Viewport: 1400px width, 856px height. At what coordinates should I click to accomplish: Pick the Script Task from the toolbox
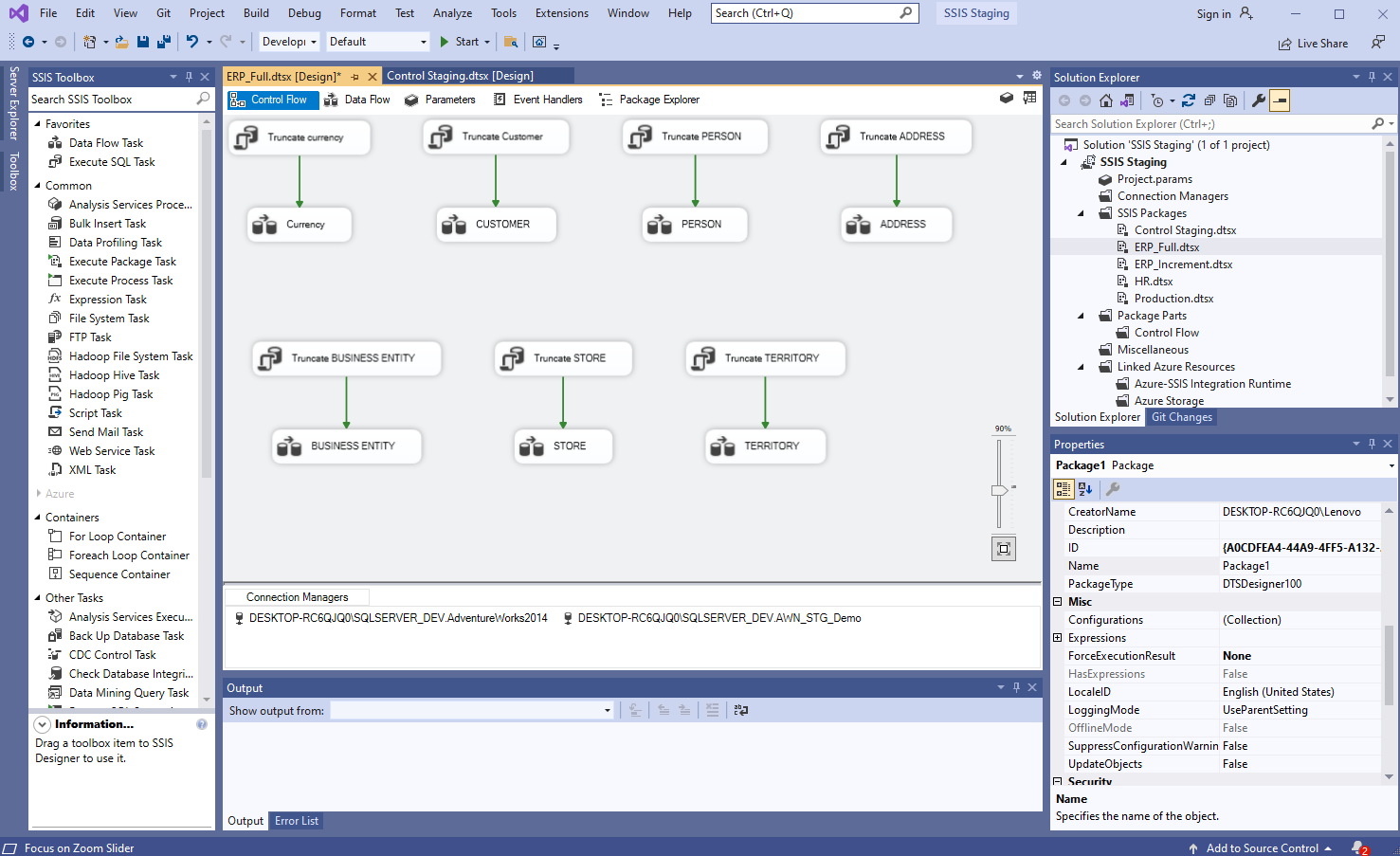(x=95, y=412)
